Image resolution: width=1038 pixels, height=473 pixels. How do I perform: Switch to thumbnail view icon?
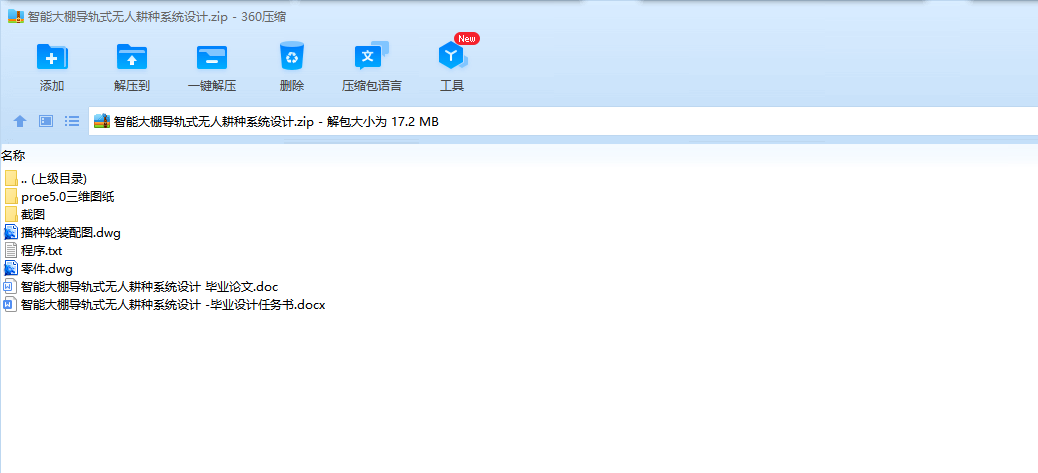46,121
